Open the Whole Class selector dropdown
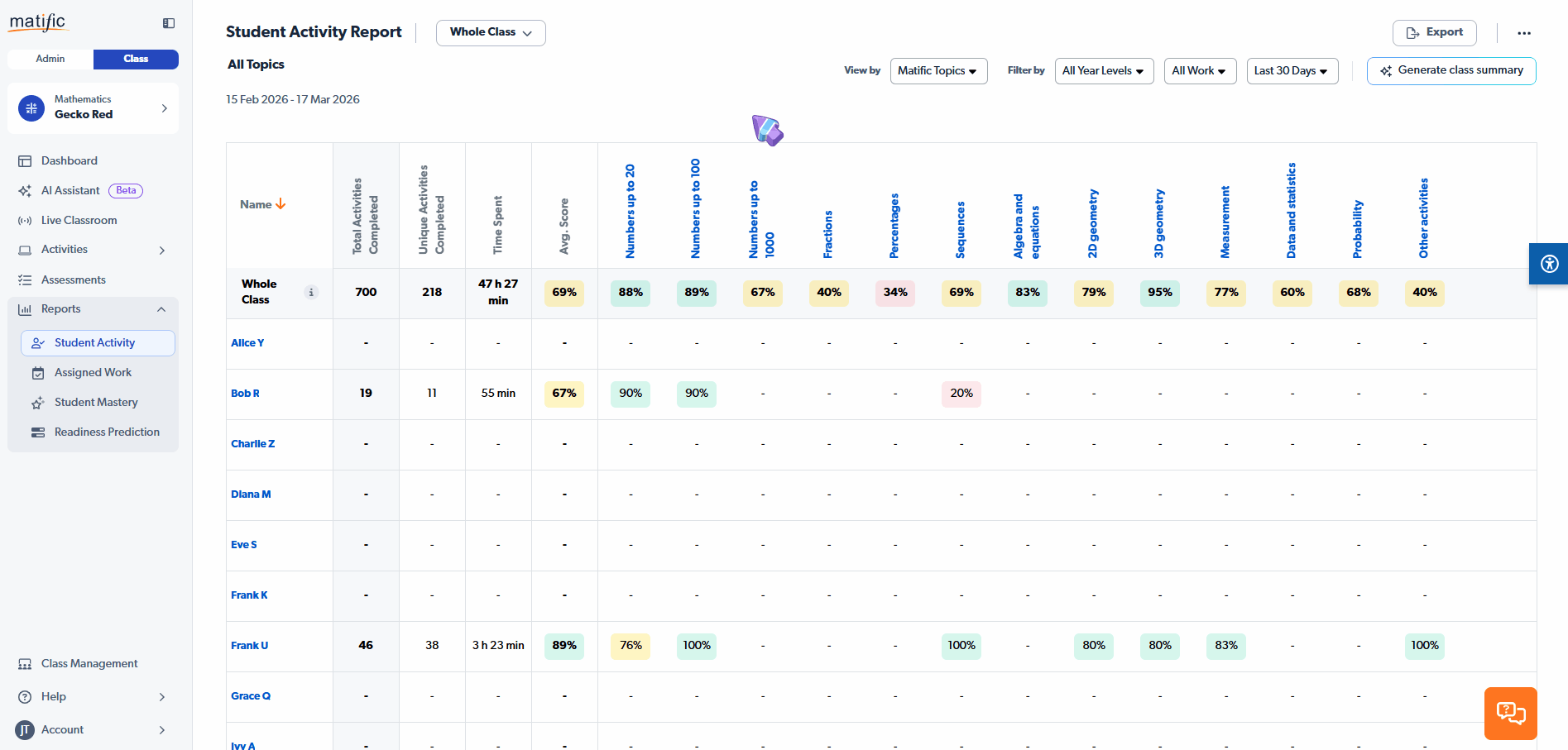The width and height of the screenshot is (1568, 750). [490, 32]
